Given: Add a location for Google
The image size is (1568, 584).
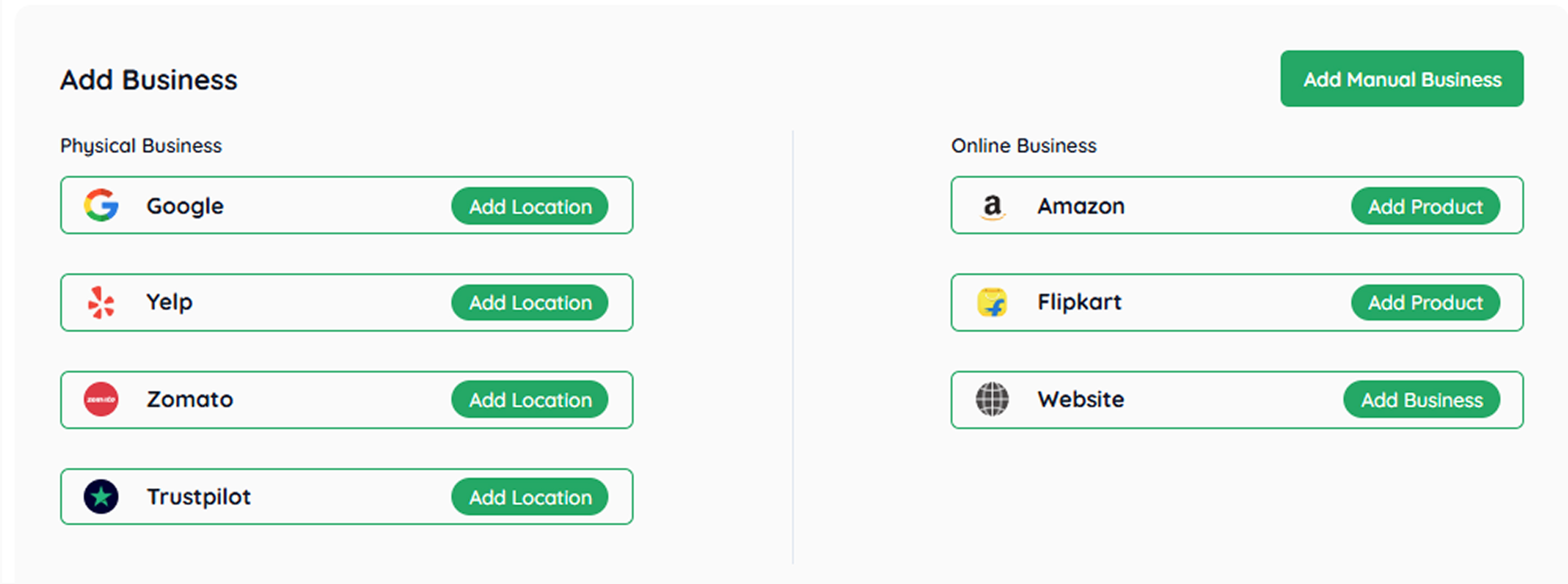Looking at the screenshot, I should coord(530,206).
